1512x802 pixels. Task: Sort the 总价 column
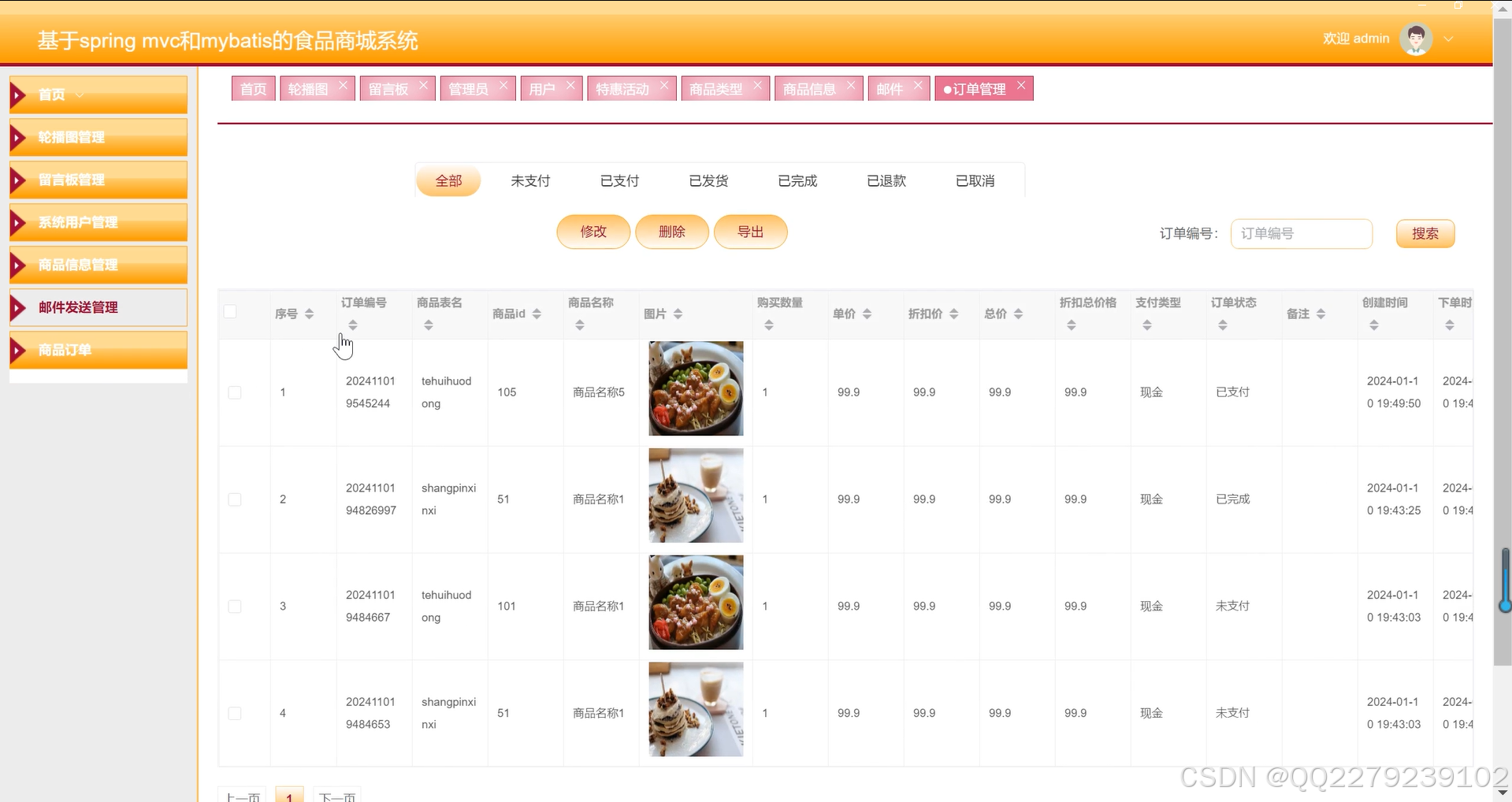1016,314
